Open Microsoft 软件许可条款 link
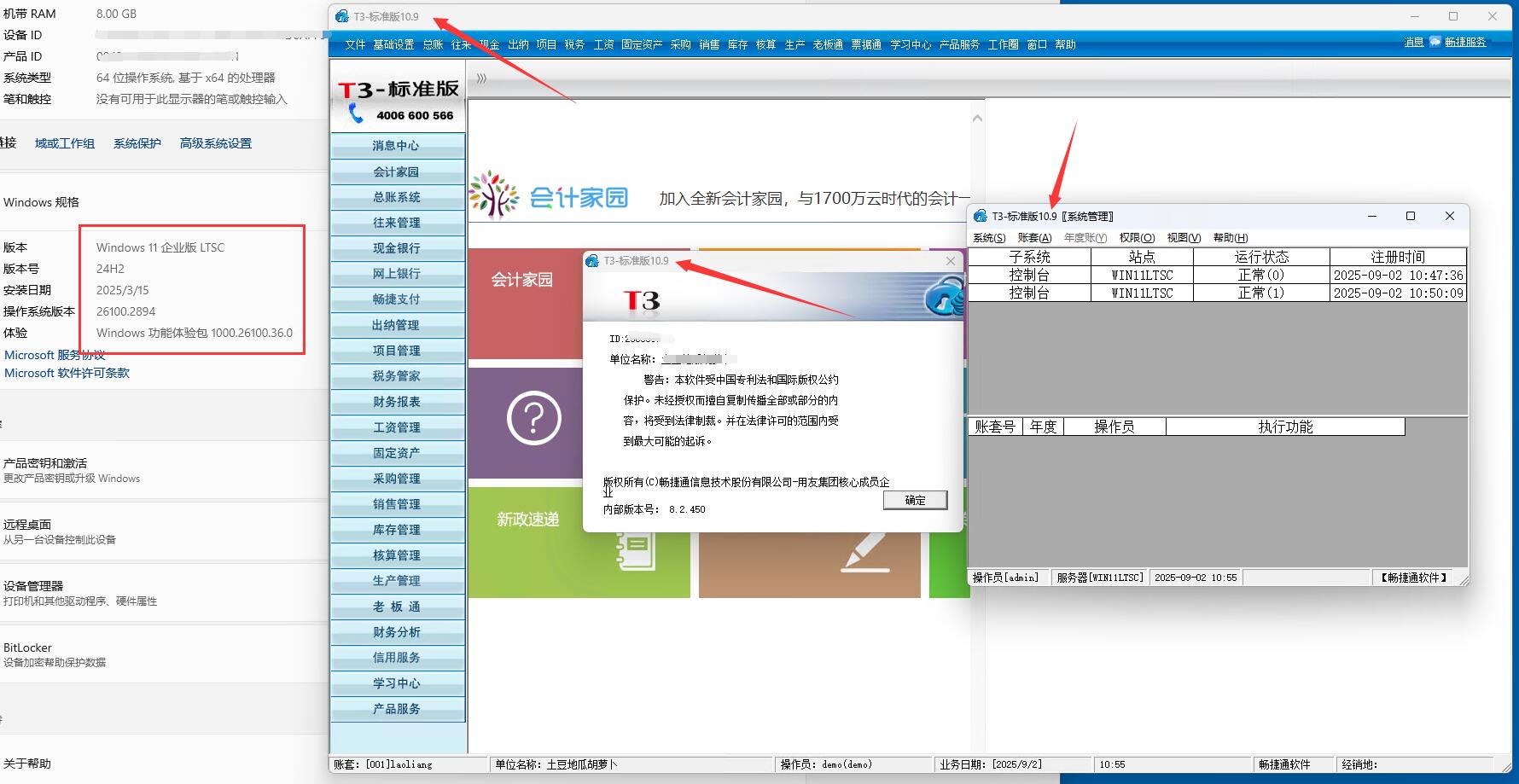The width and height of the screenshot is (1519, 784). [x=67, y=373]
